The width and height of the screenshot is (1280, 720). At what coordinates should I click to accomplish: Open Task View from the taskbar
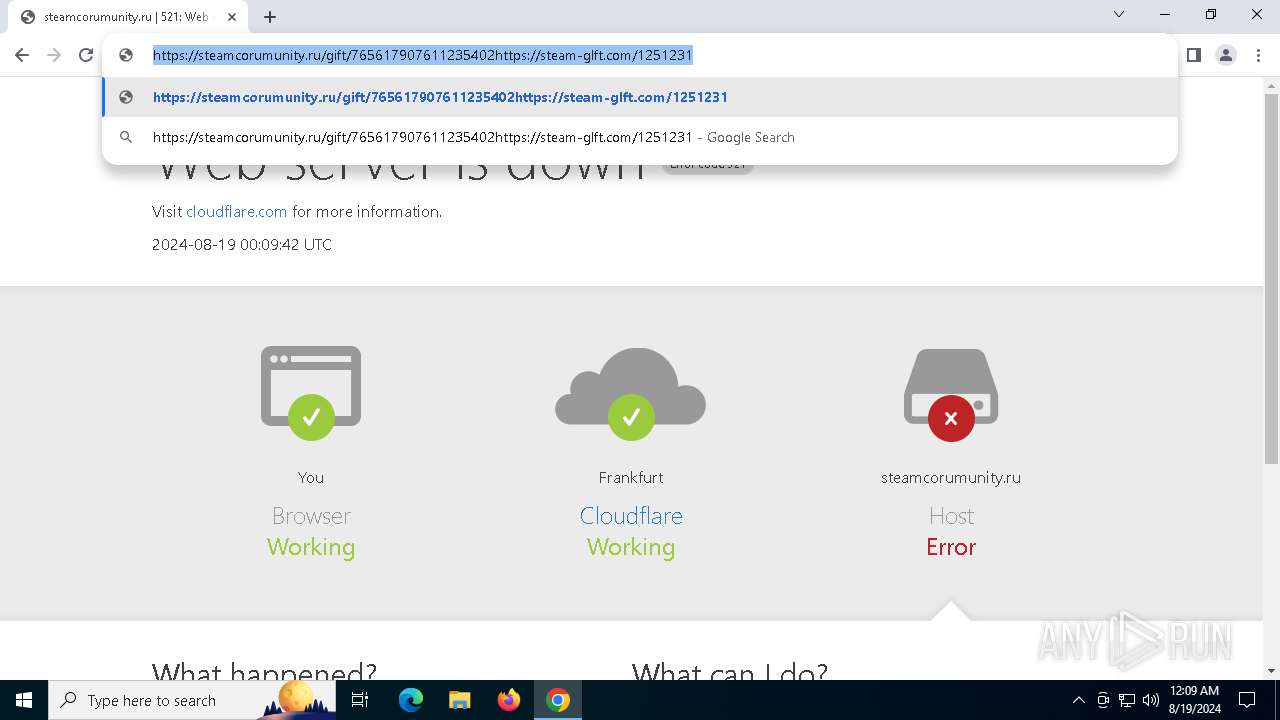tap(360, 700)
